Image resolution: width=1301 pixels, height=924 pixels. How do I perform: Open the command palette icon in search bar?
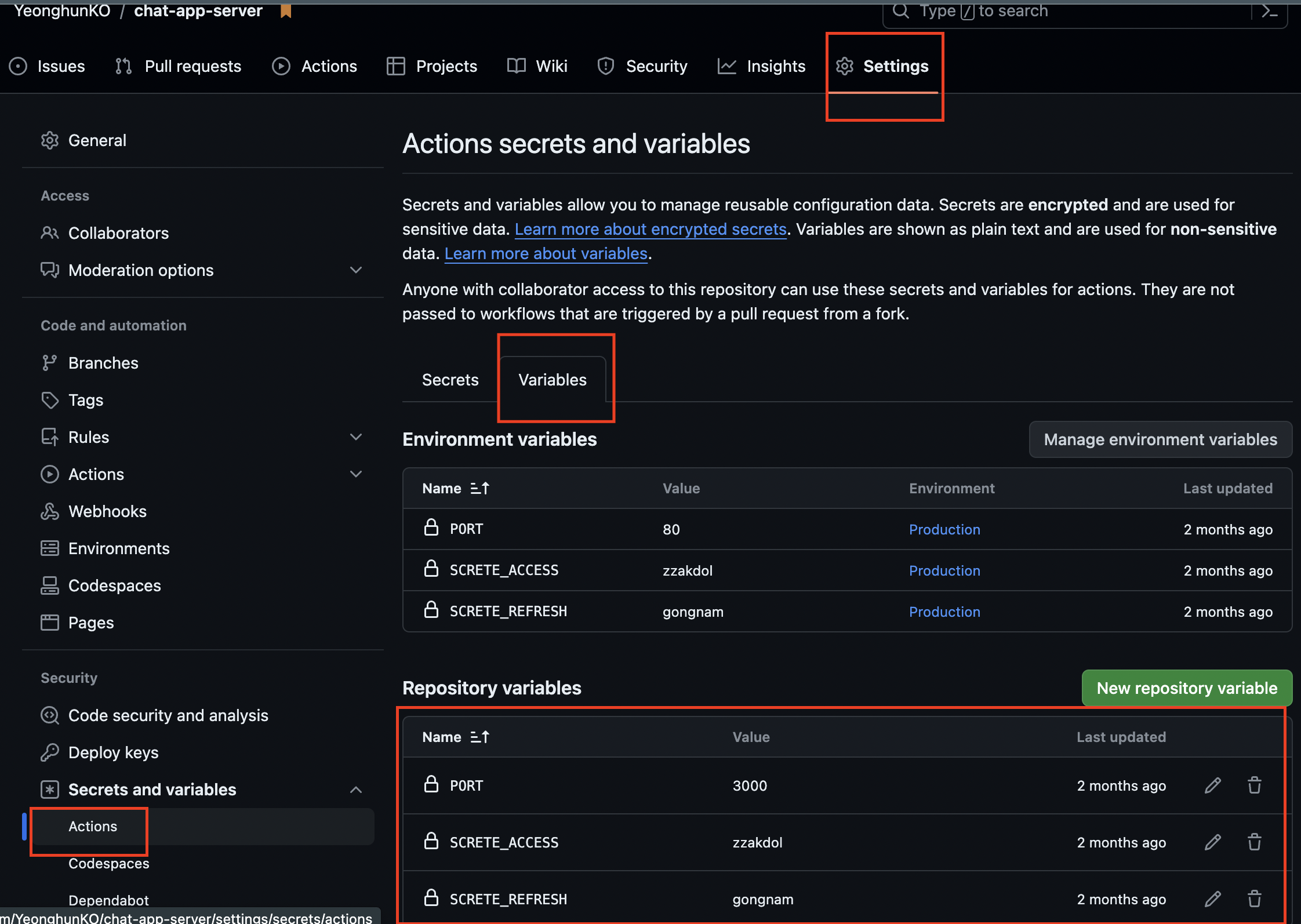pos(1270,11)
